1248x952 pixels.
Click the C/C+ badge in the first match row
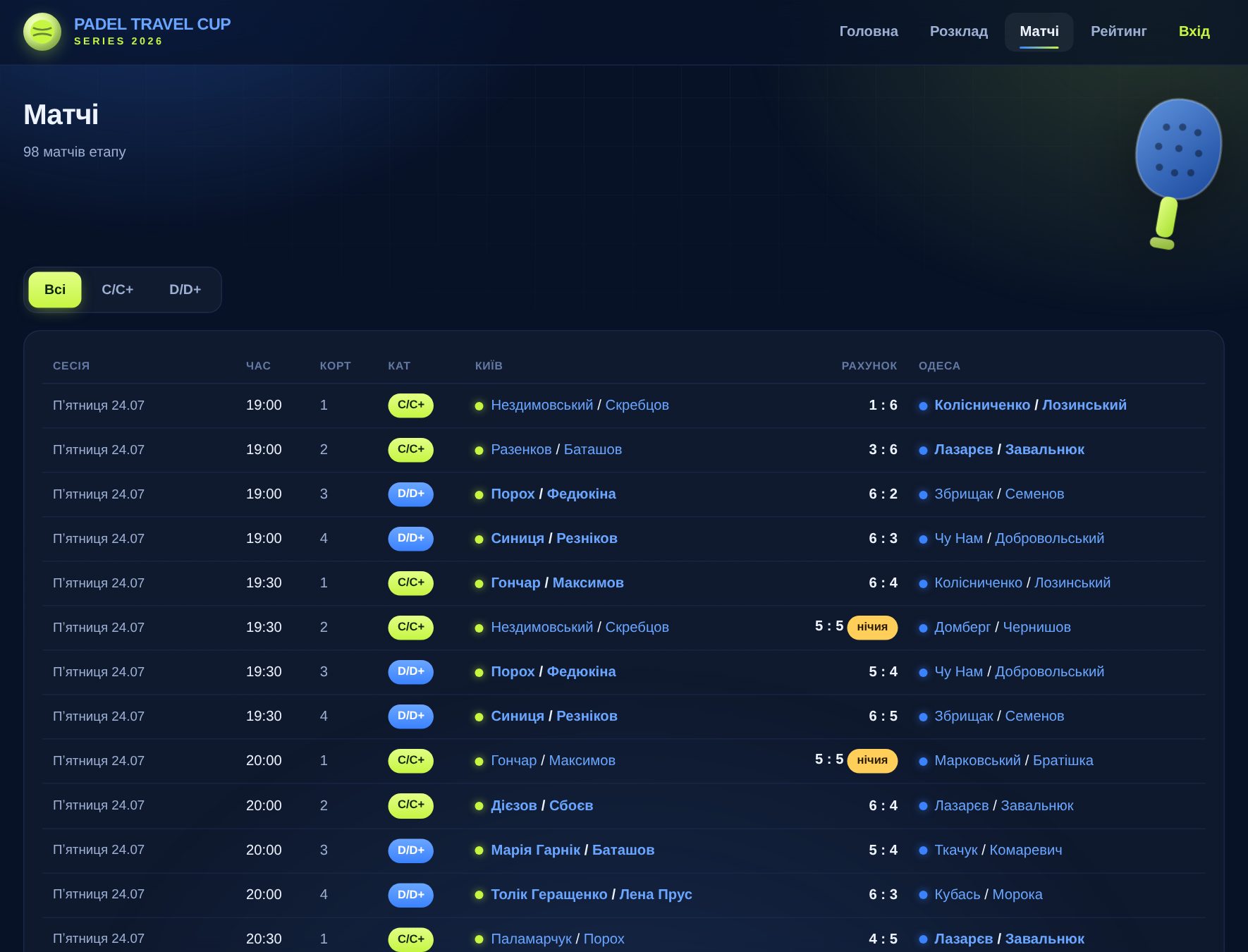coord(410,405)
